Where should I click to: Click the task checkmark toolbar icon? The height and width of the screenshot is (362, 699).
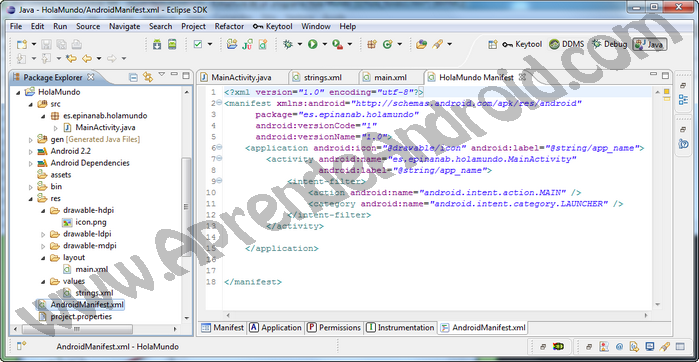(x=198, y=44)
